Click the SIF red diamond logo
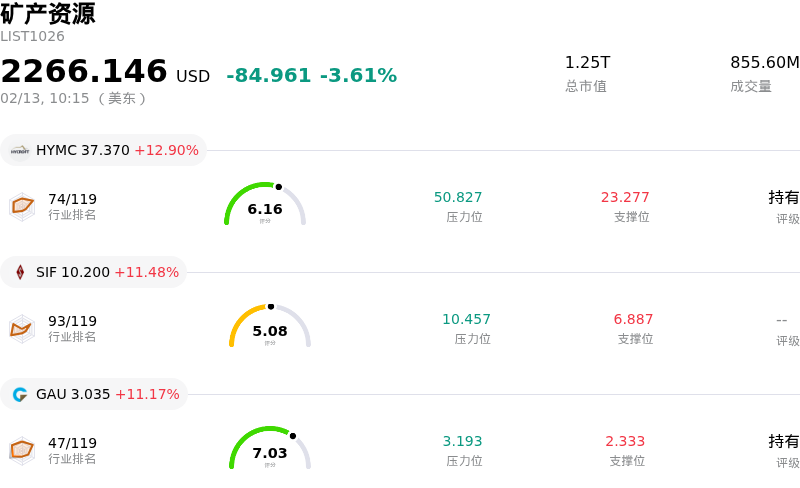Image resolution: width=800 pixels, height=488 pixels. coord(20,272)
